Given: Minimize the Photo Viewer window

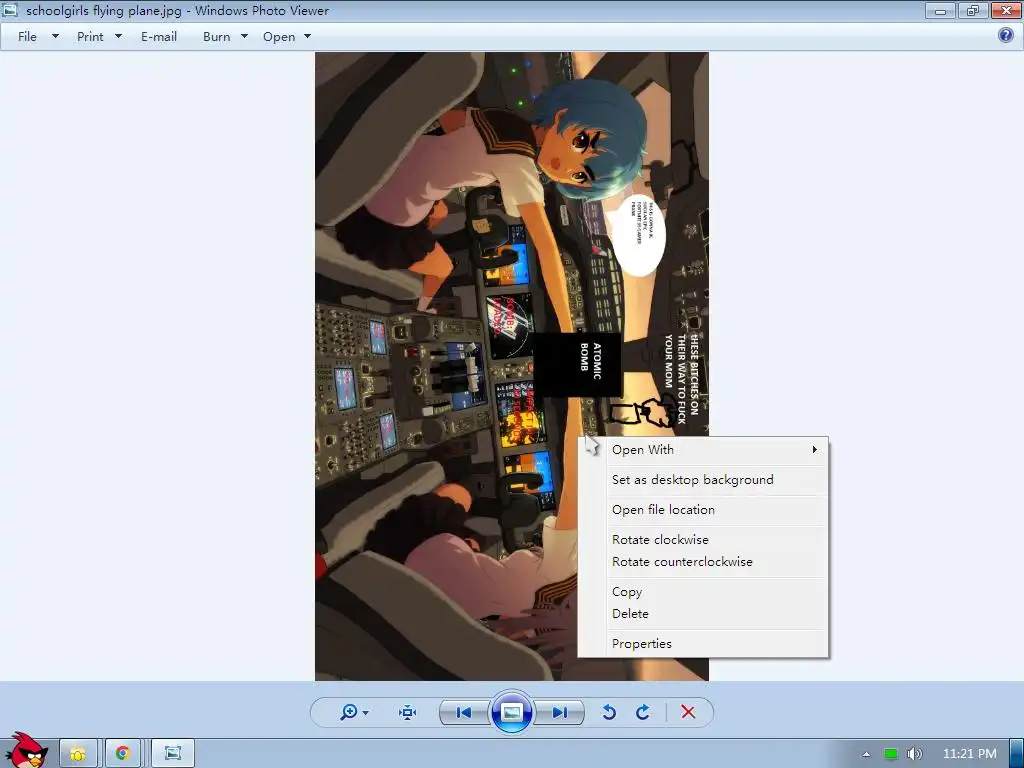Looking at the screenshot, I should 940,10.
